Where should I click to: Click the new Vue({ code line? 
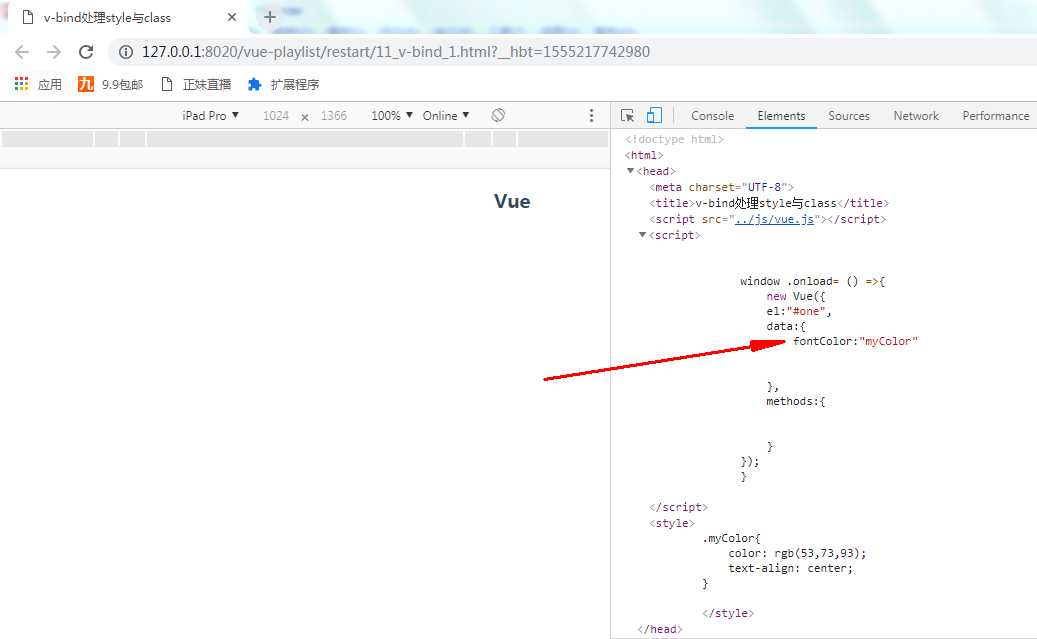click(796, 296)
